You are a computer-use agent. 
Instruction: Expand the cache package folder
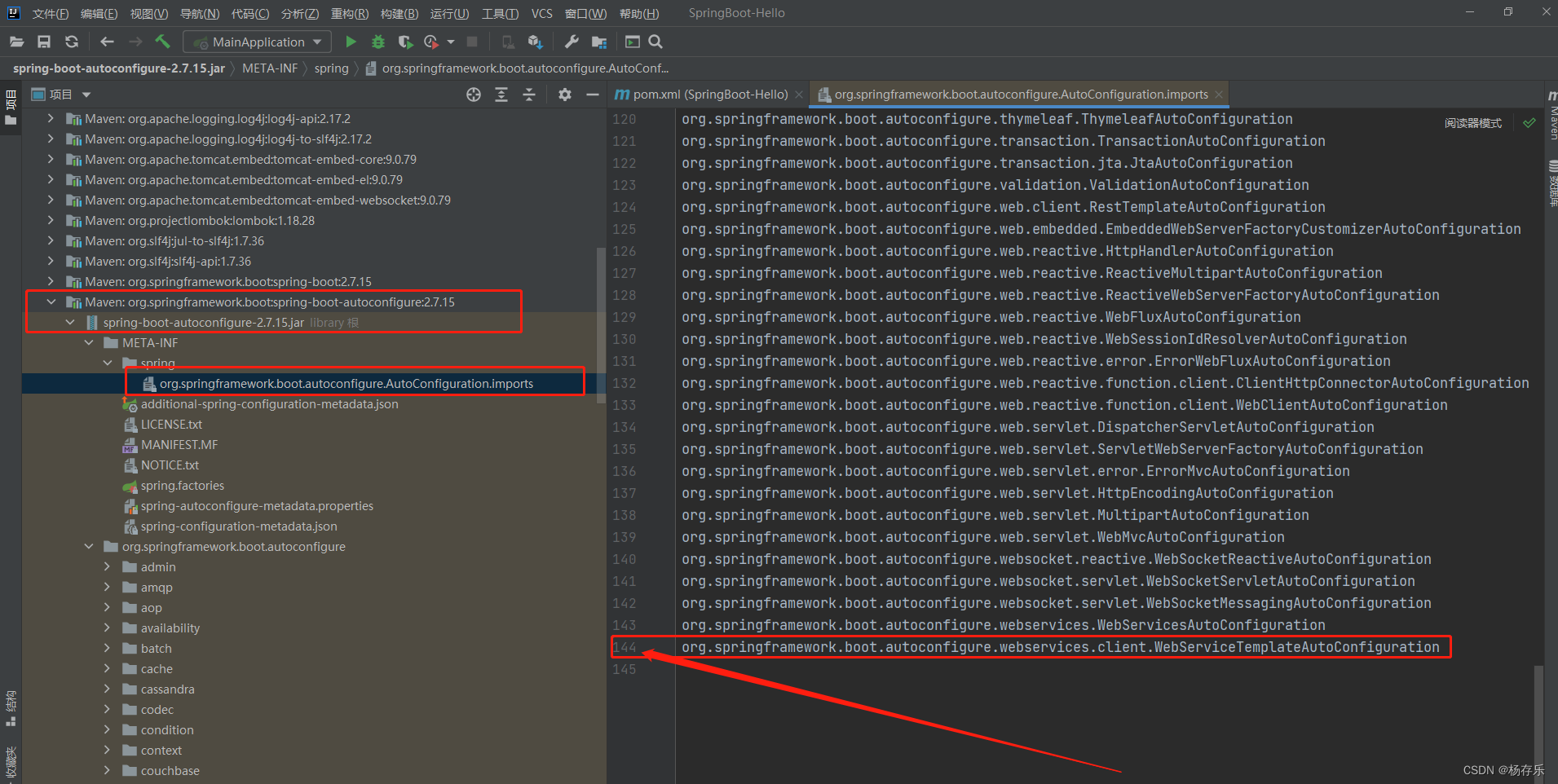(107, 668)
